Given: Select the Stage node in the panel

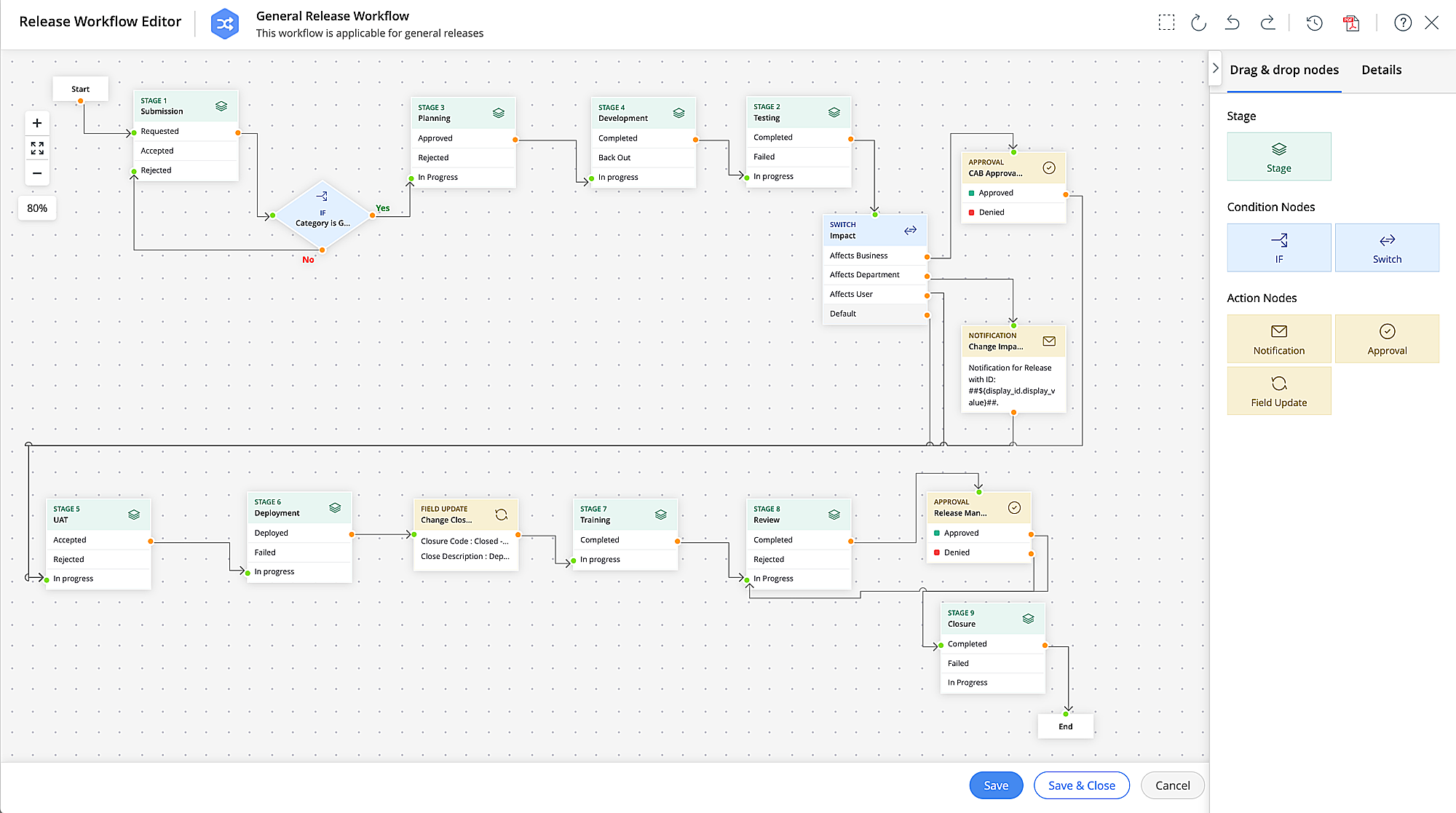Looking at the screenshot, I should point(1278,156).
